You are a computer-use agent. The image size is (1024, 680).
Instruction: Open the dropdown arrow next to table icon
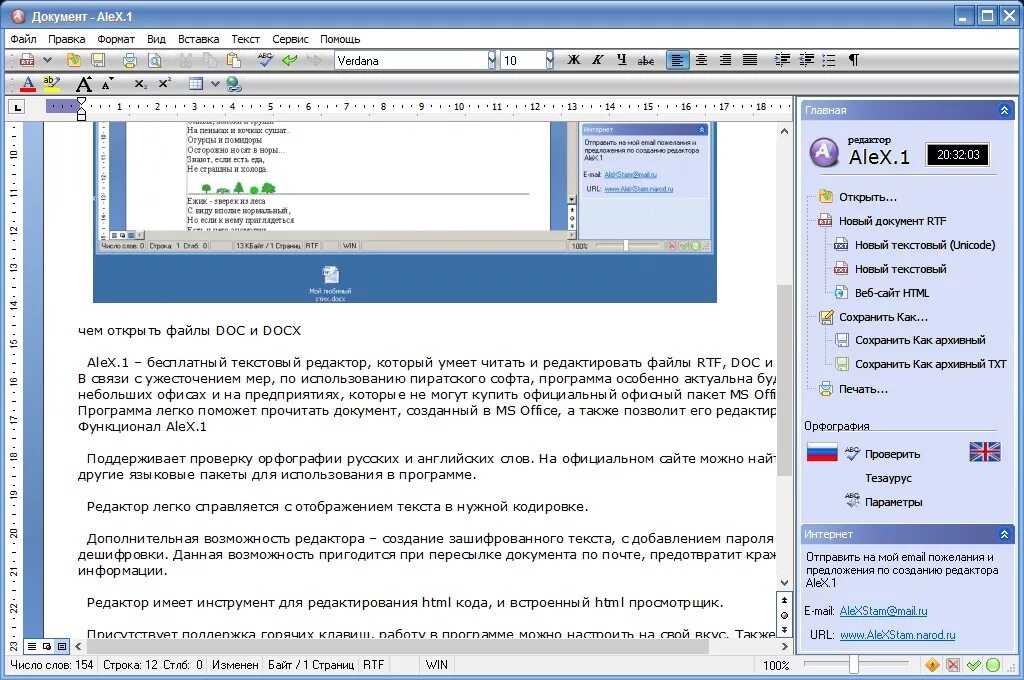click(215, 84)
